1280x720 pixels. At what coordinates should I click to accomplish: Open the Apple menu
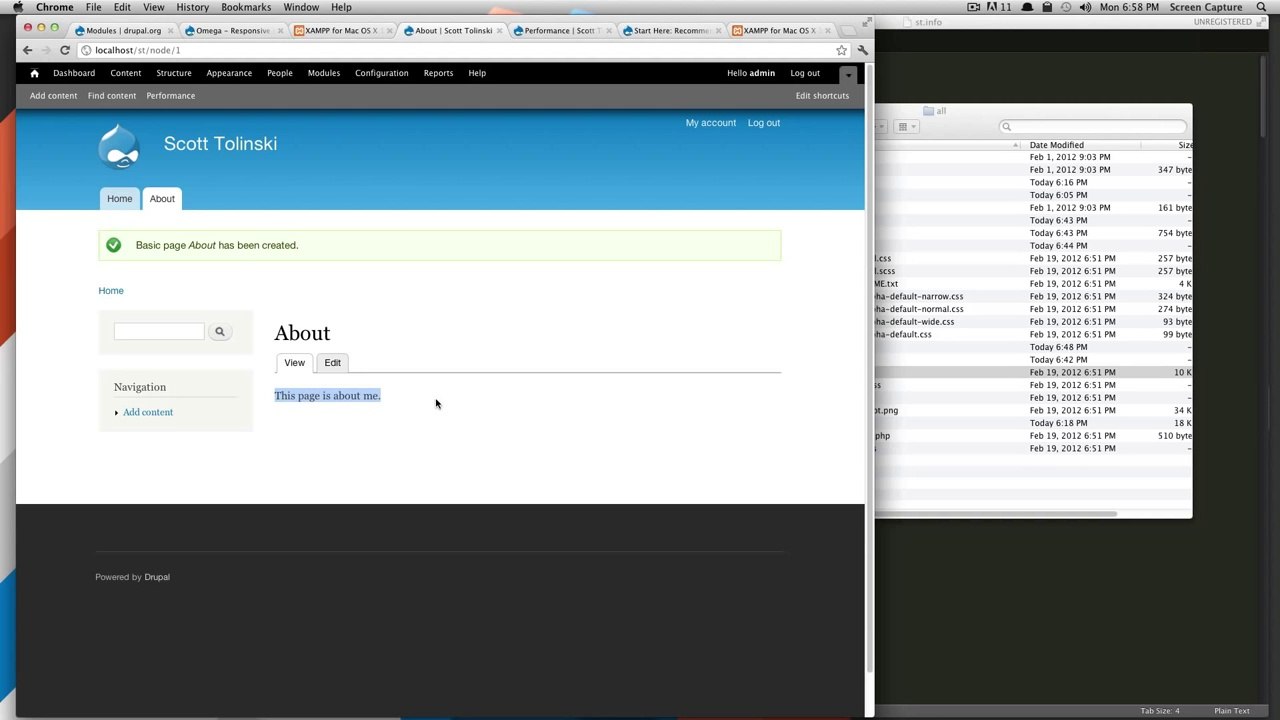coord(17,7)
